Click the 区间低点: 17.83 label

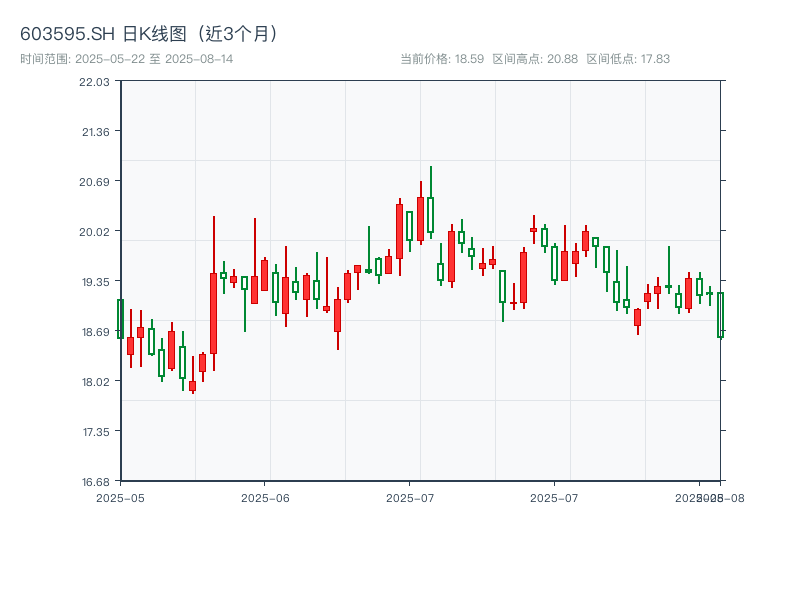click(628, 59)
